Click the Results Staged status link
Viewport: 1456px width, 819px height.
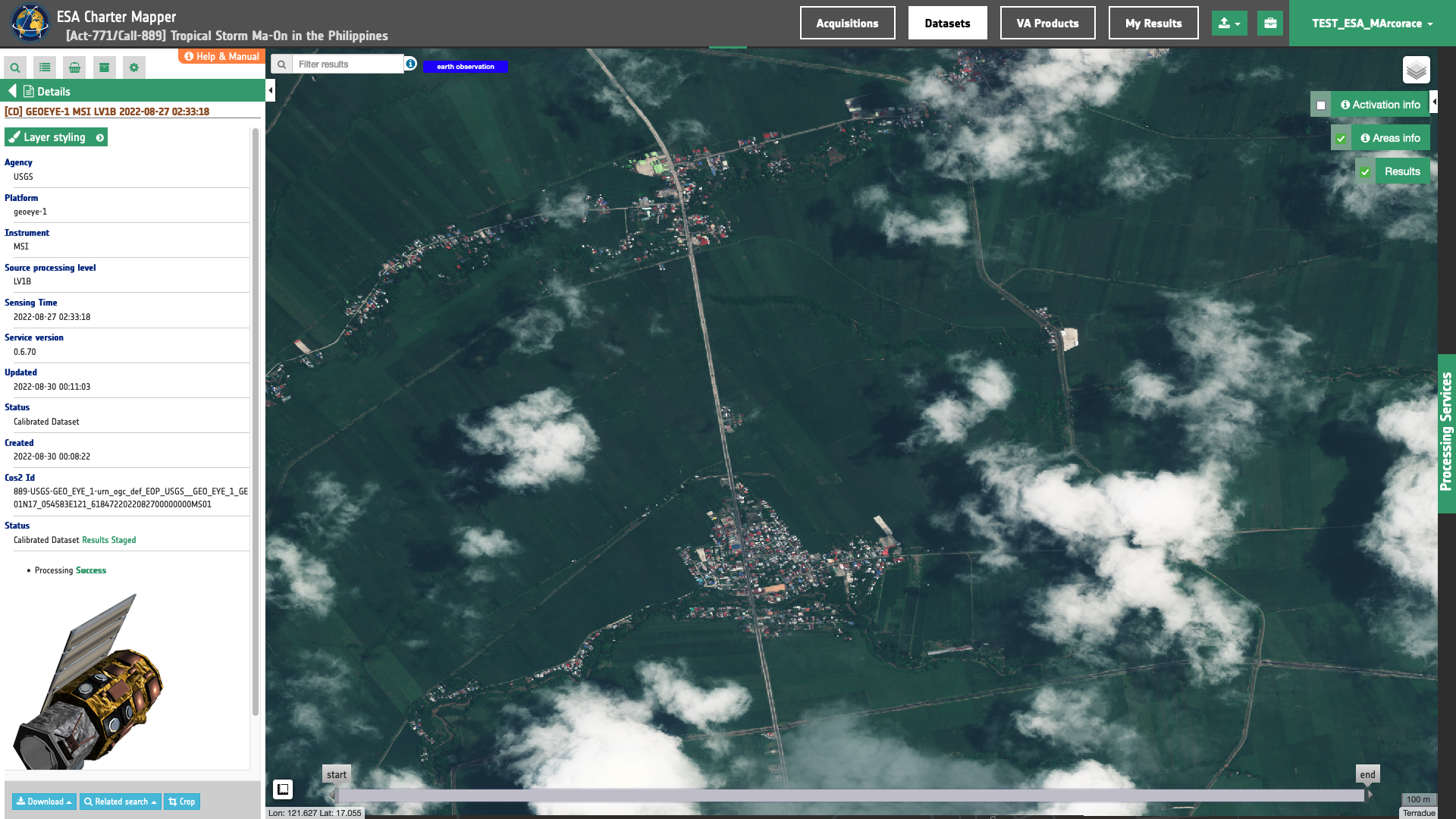108,540
